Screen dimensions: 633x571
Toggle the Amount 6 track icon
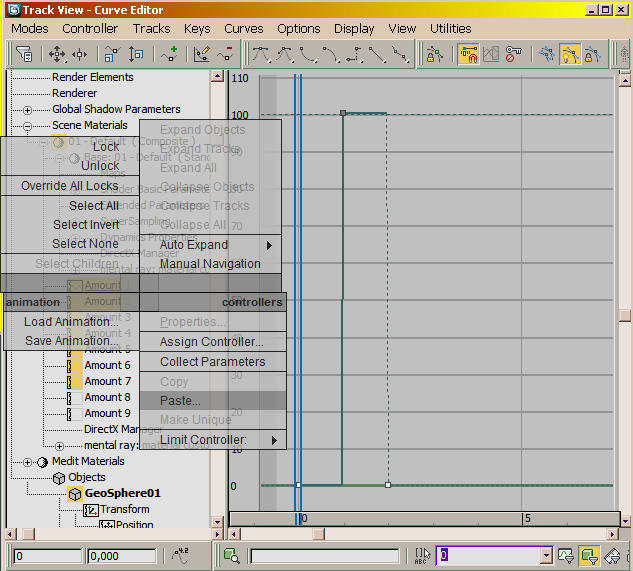(74, 366)
